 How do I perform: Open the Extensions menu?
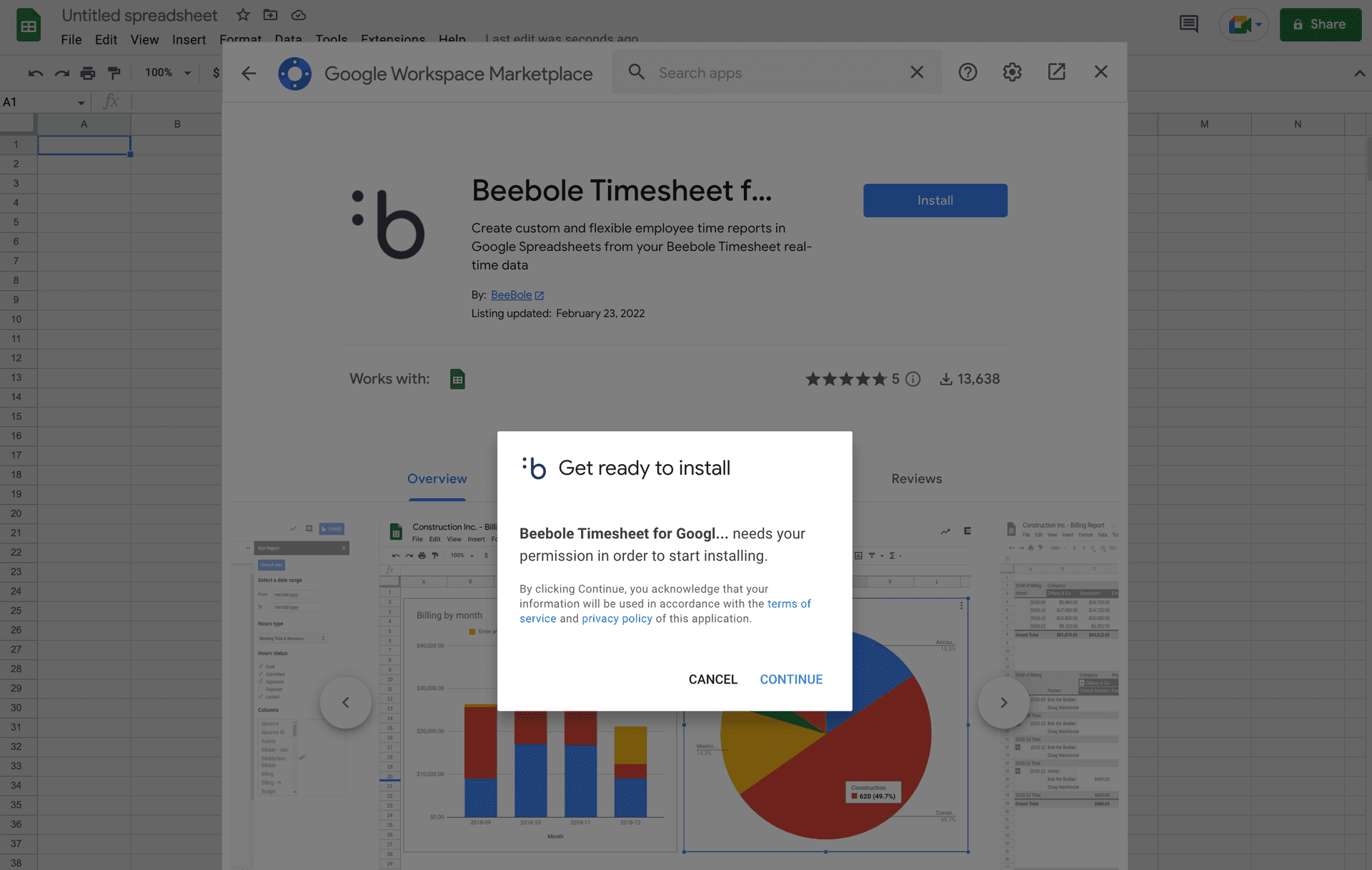coord(392,39)
